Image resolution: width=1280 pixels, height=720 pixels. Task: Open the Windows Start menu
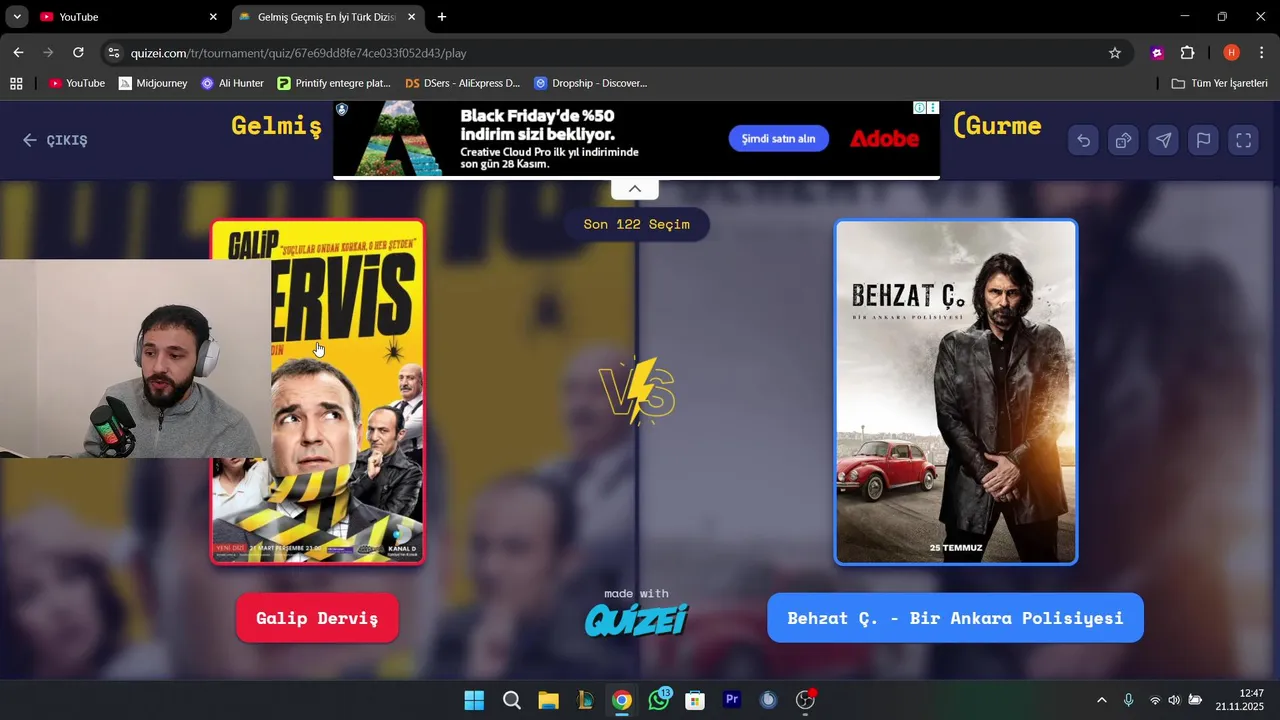(x=474, y=700)
